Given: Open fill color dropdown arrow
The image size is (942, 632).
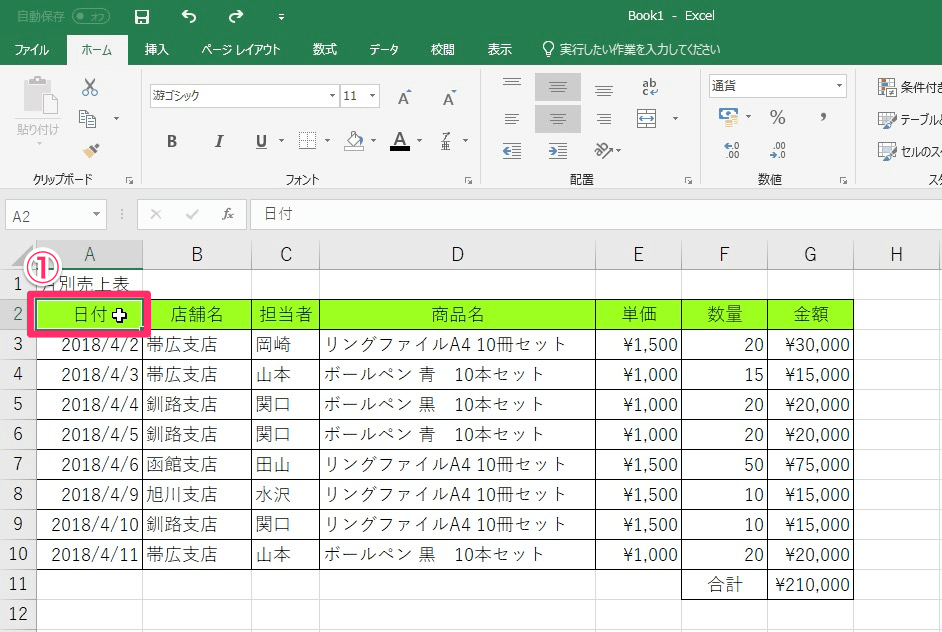Looking at the screenshot, I should click(x=374, y=141).
